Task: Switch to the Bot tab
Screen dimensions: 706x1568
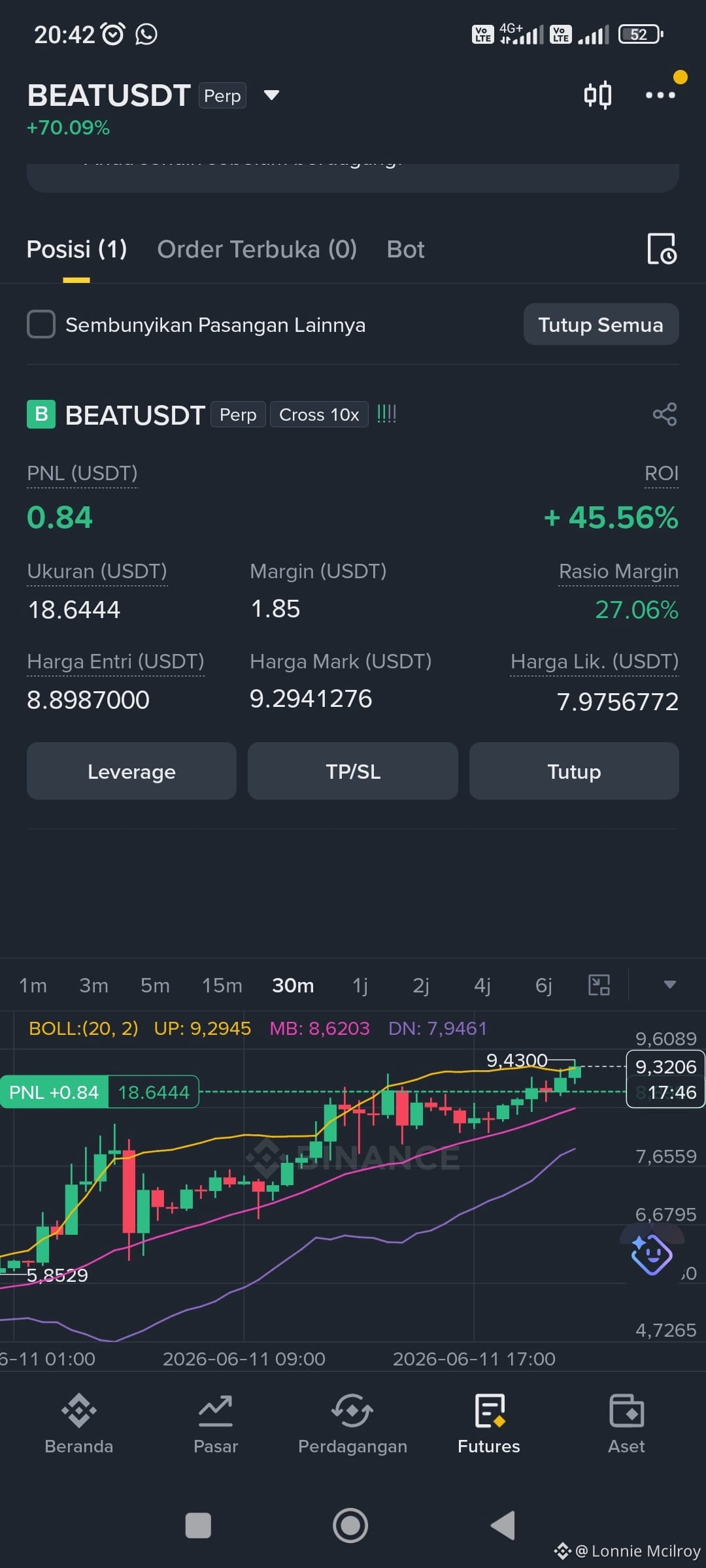Action: click(405, 249)
